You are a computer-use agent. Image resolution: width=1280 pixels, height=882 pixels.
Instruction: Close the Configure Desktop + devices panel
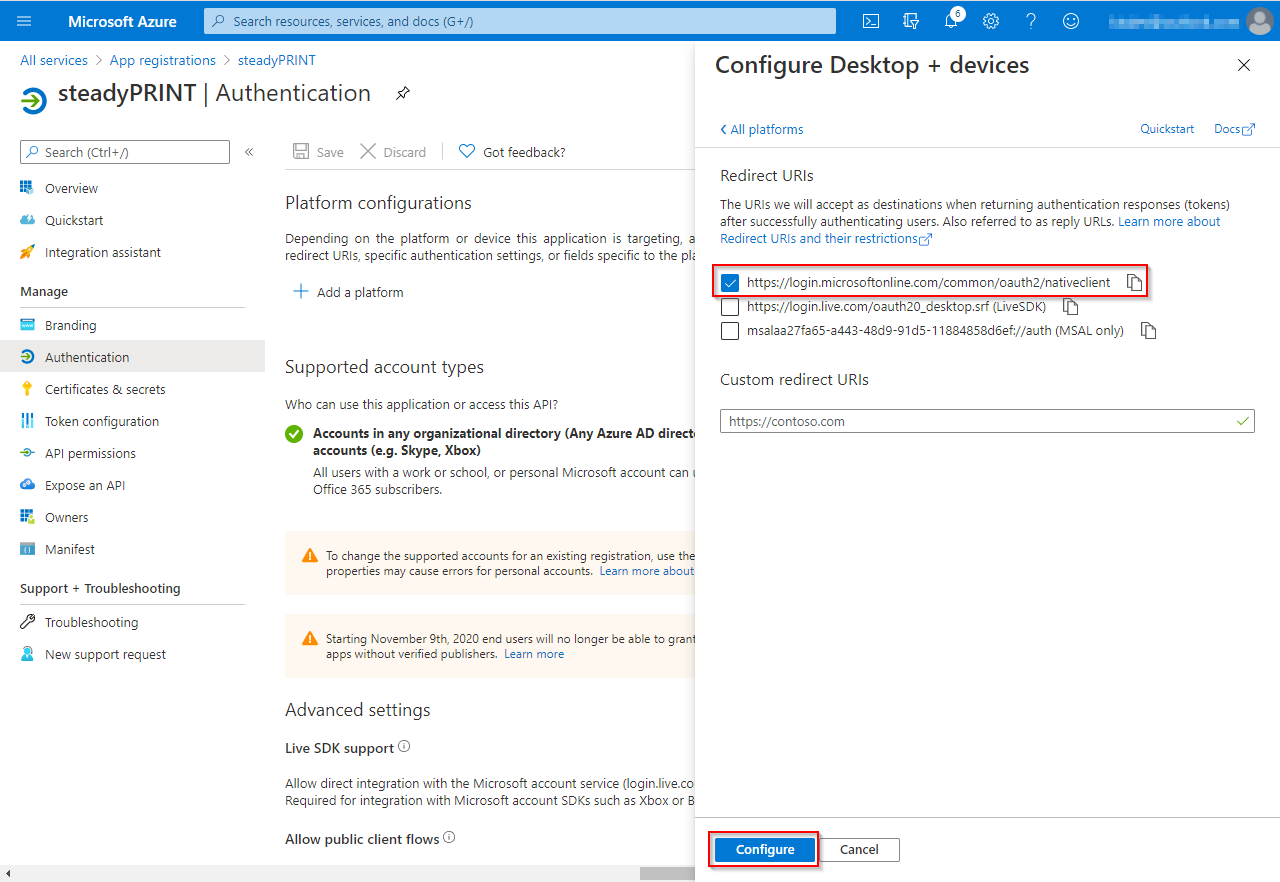(x=1244, y=65)
